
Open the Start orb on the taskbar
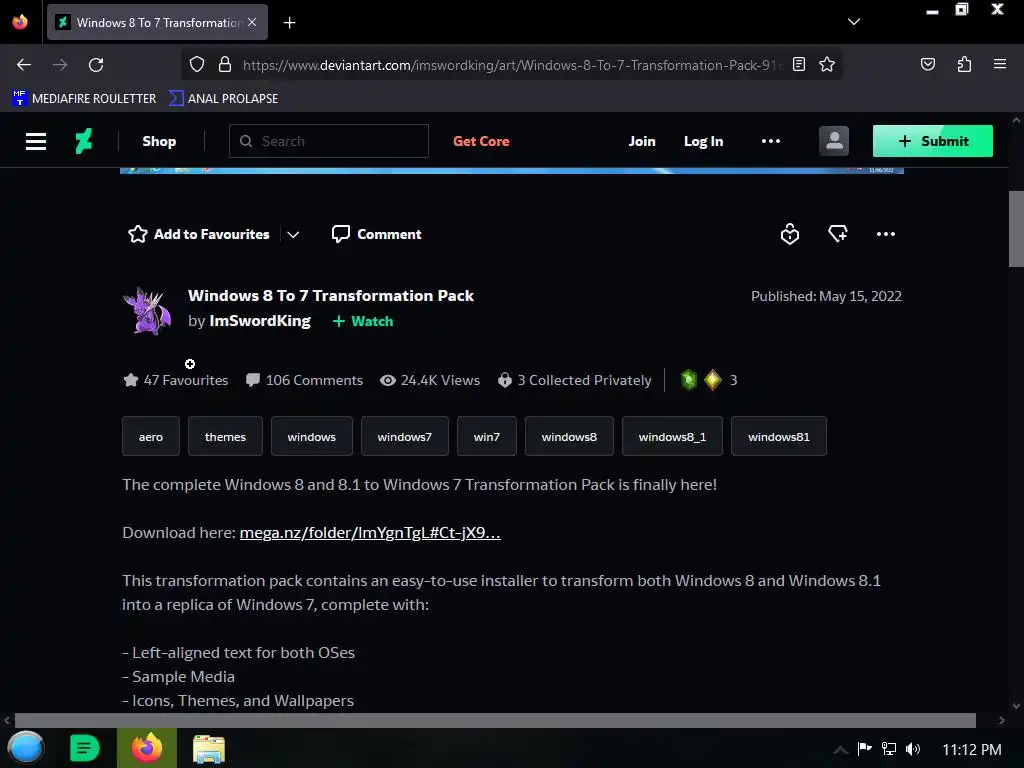pos(26,748)
